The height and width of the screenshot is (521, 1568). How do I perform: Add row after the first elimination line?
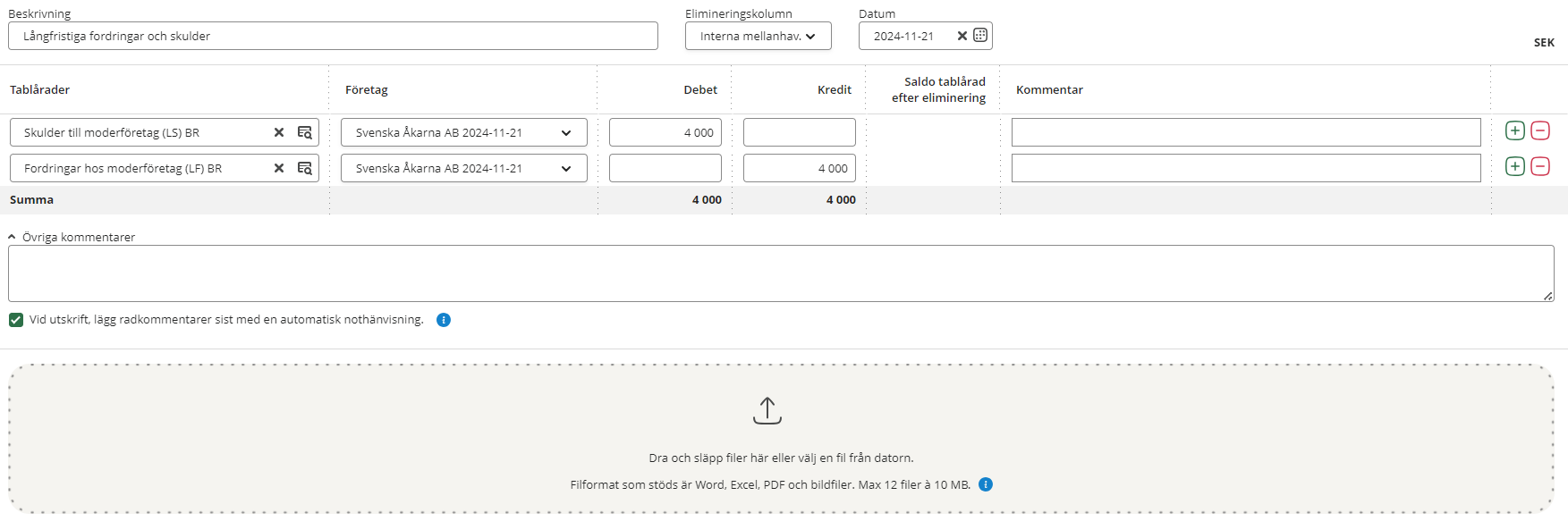click(x=1514, y=130)
